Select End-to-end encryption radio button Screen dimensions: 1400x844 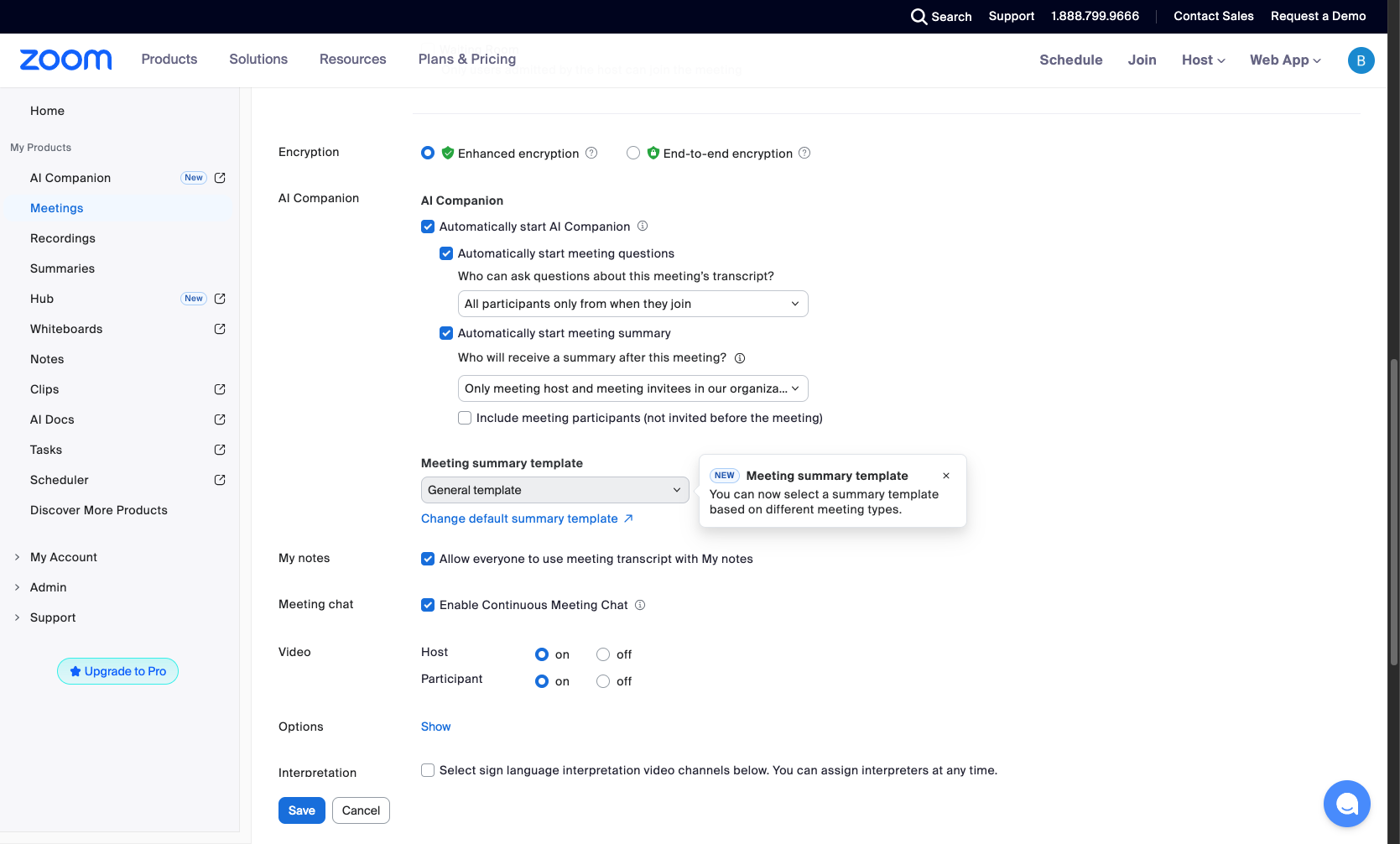click(633, 153)
